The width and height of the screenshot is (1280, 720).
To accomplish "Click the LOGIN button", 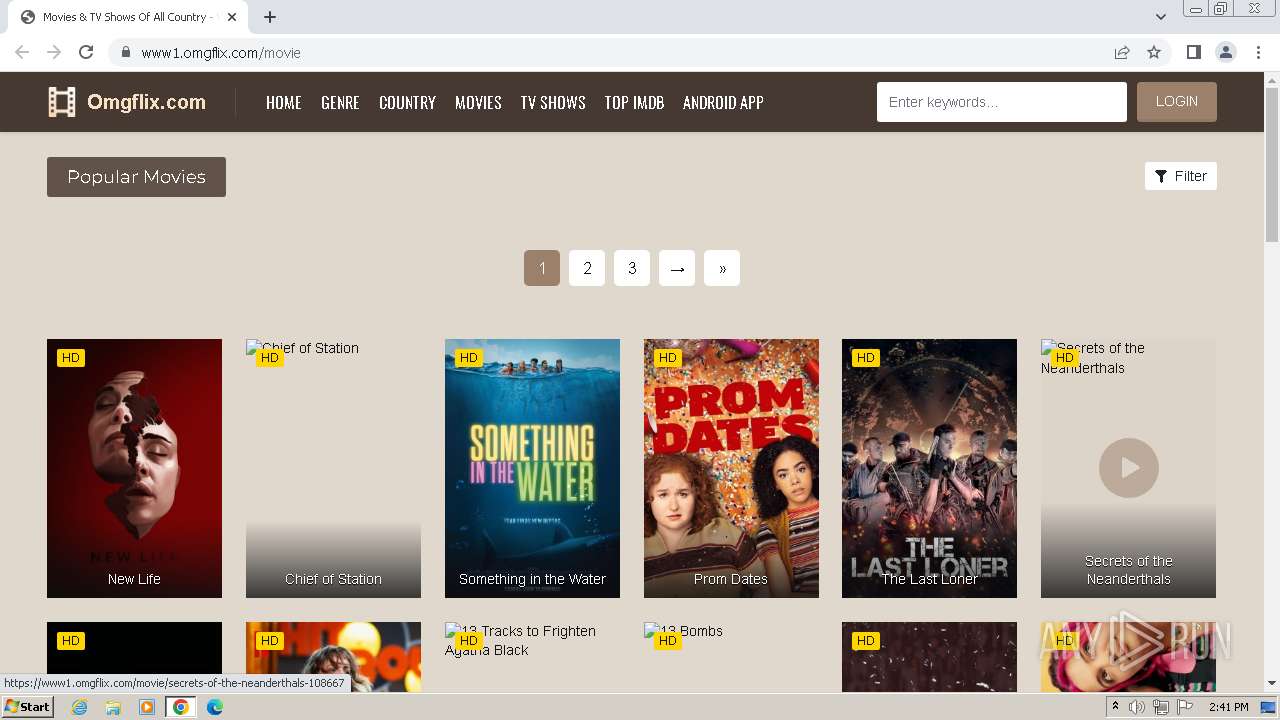I will 1177,102.
